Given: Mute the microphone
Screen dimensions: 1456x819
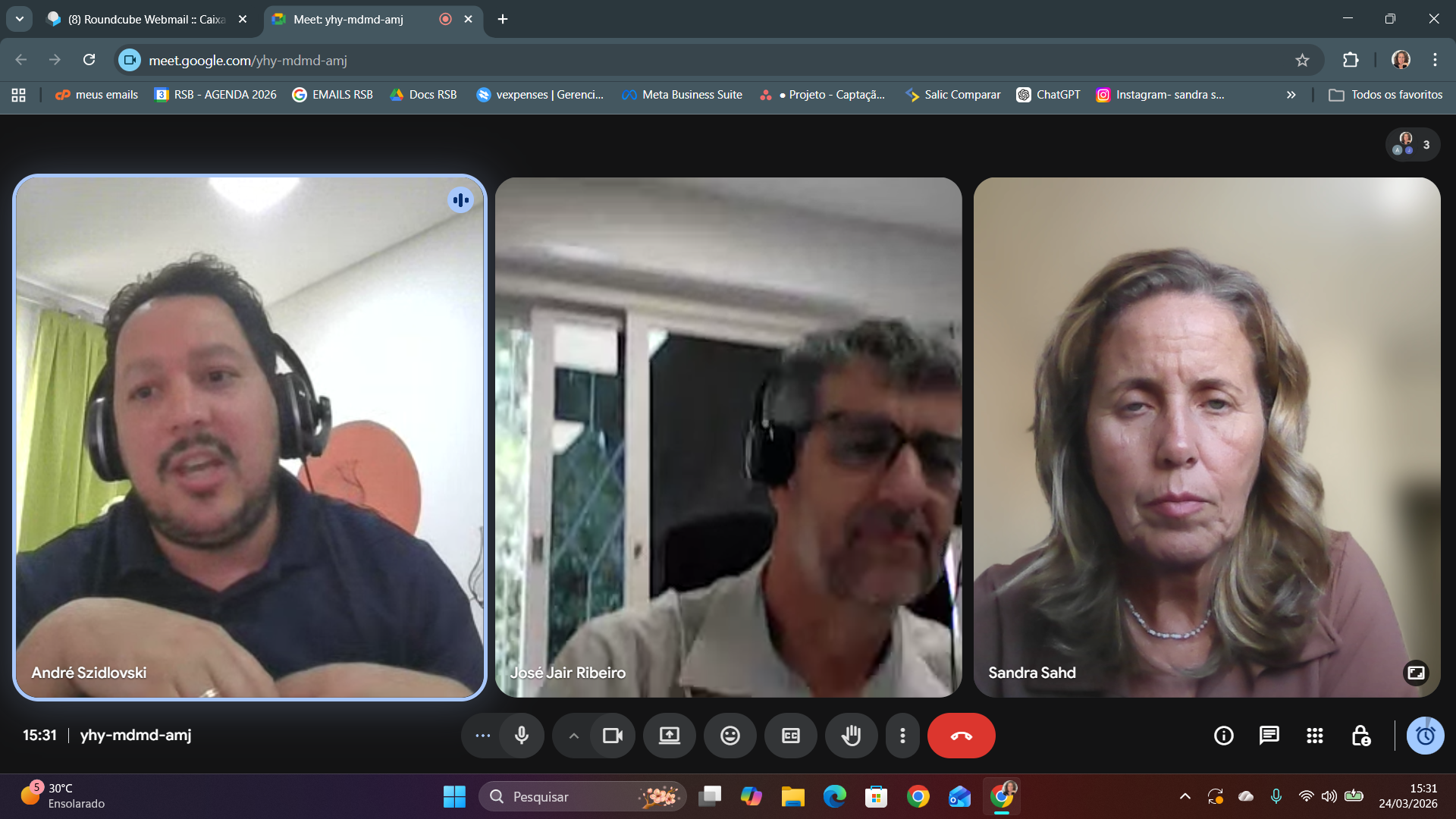Looking at the screenshot, I should click(x=522, y=736).
